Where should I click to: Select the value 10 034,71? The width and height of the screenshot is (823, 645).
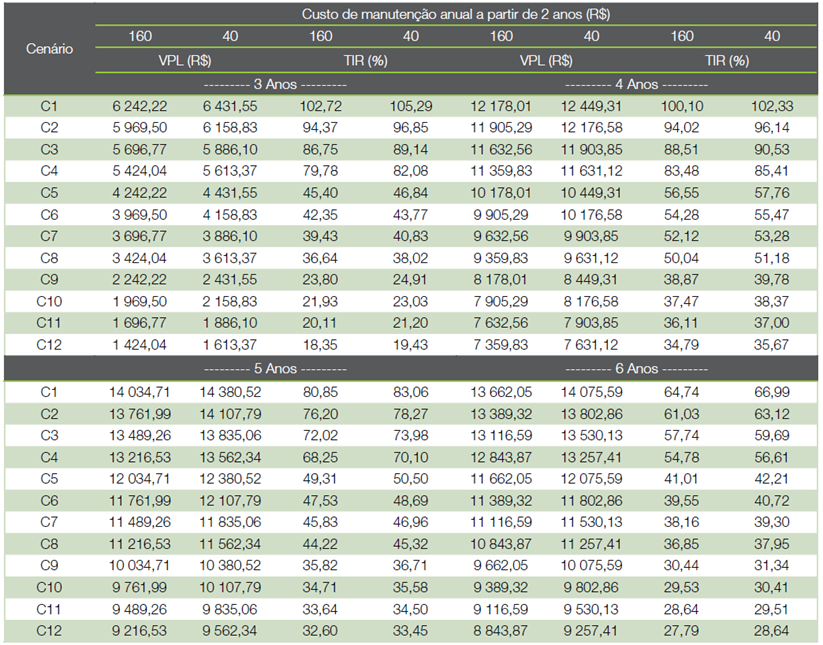(140, 566)
